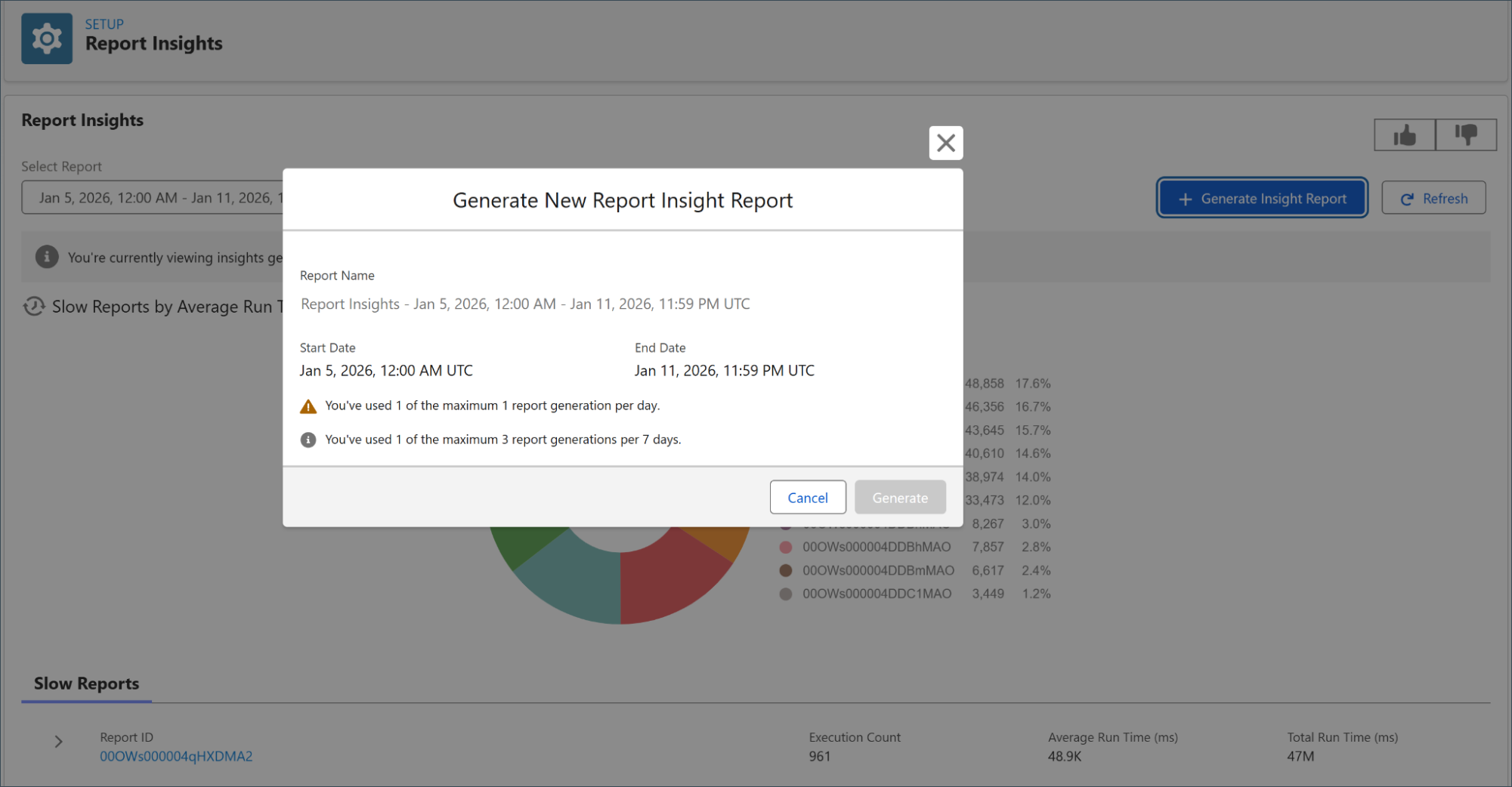Image resolution: width=1512 pixels, height=787 pixels.
Task: Refresh the report insights
Action: coord(1433,199)
